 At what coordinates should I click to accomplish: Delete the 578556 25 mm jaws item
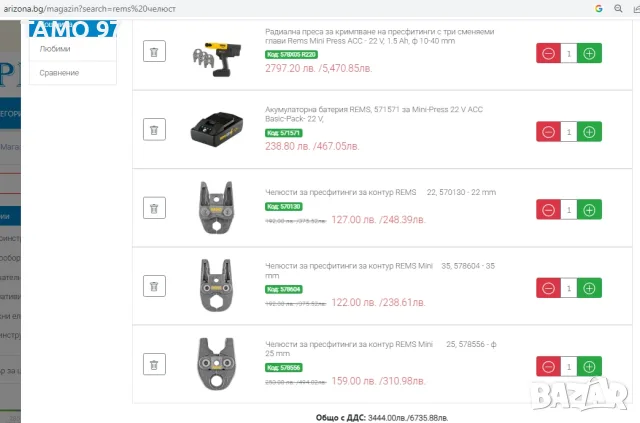pos(154,364)
